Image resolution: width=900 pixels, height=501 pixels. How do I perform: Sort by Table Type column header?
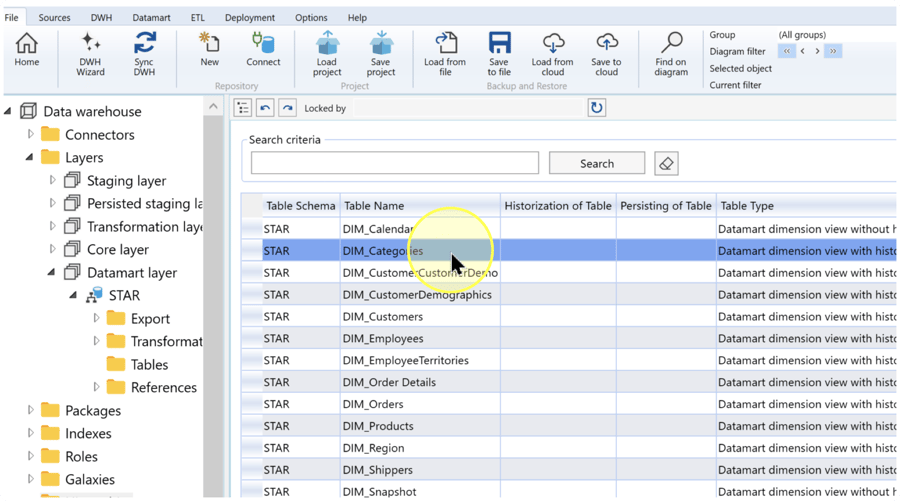tap(806, 205)
